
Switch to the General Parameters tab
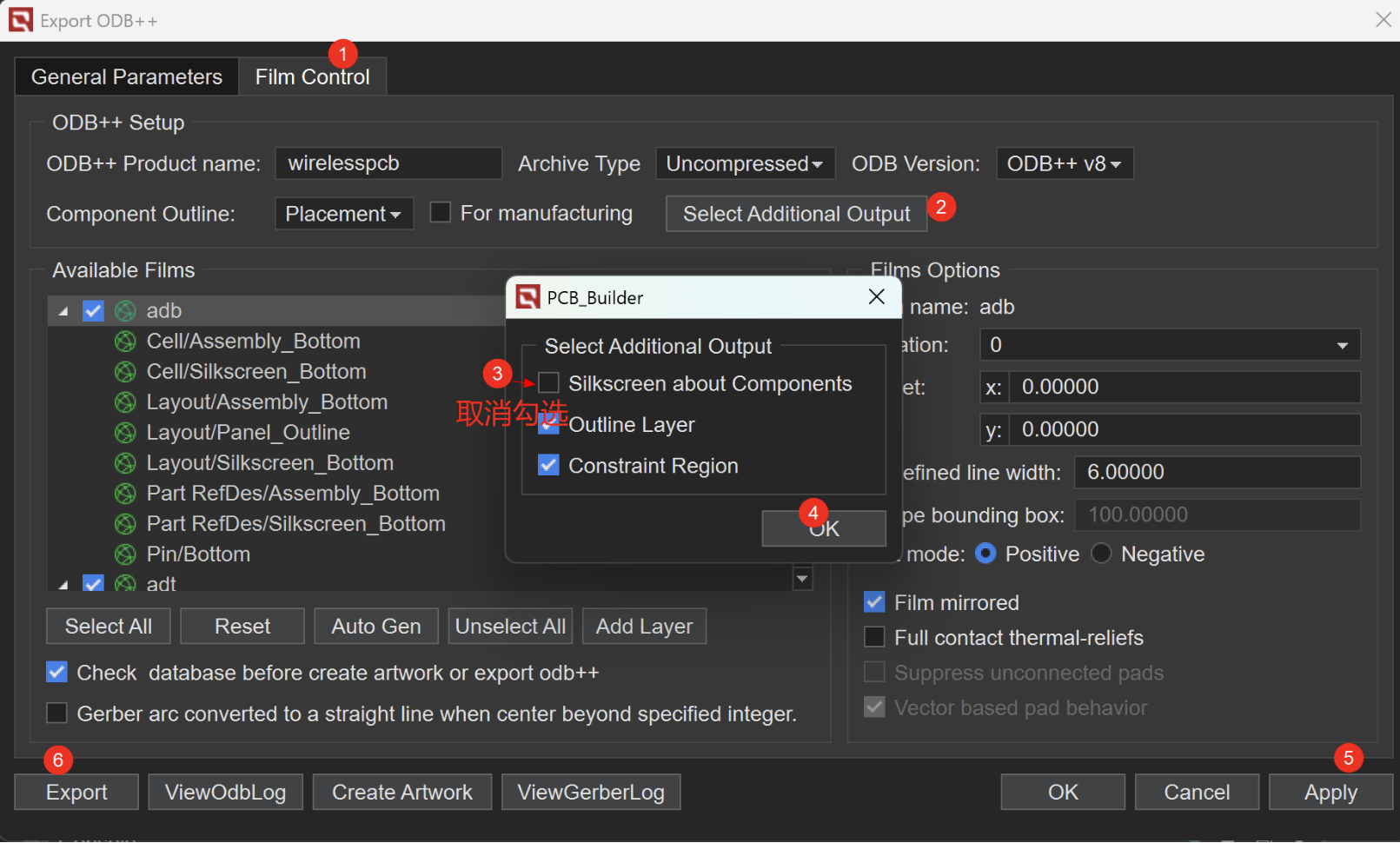[x=127, y=77]
